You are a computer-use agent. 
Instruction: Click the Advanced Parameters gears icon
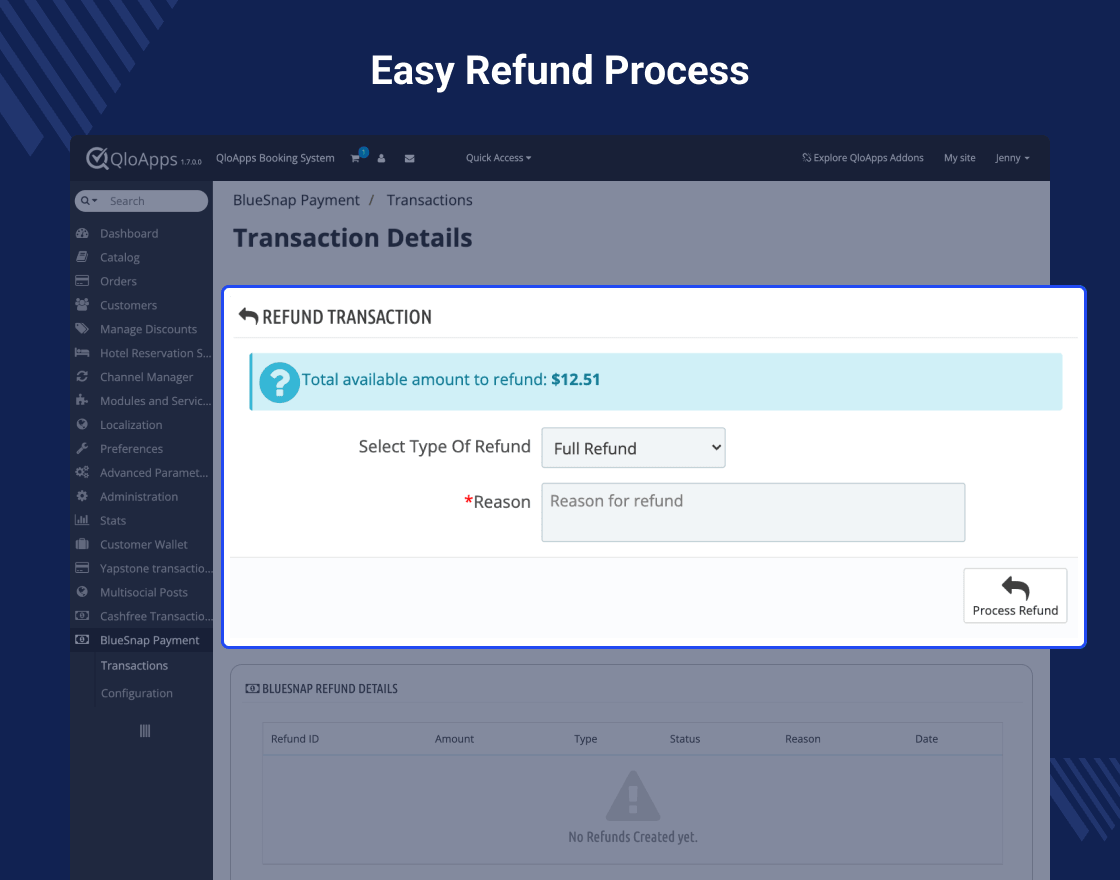[x=82, y=472]
